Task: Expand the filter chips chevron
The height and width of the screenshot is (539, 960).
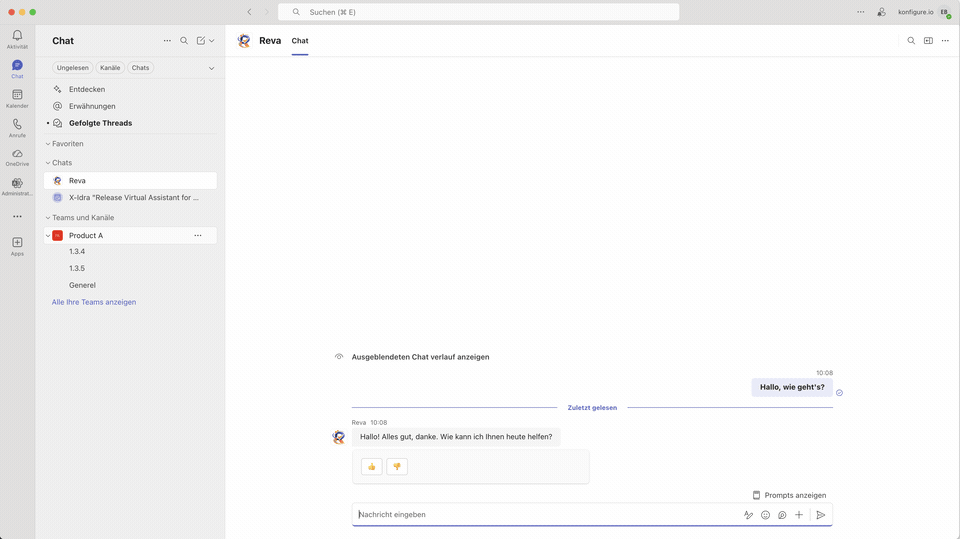Action: click(x=211, y=68)
